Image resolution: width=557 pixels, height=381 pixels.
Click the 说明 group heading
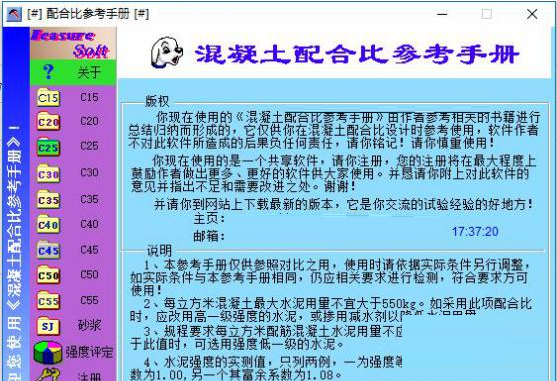pos(159,251)
